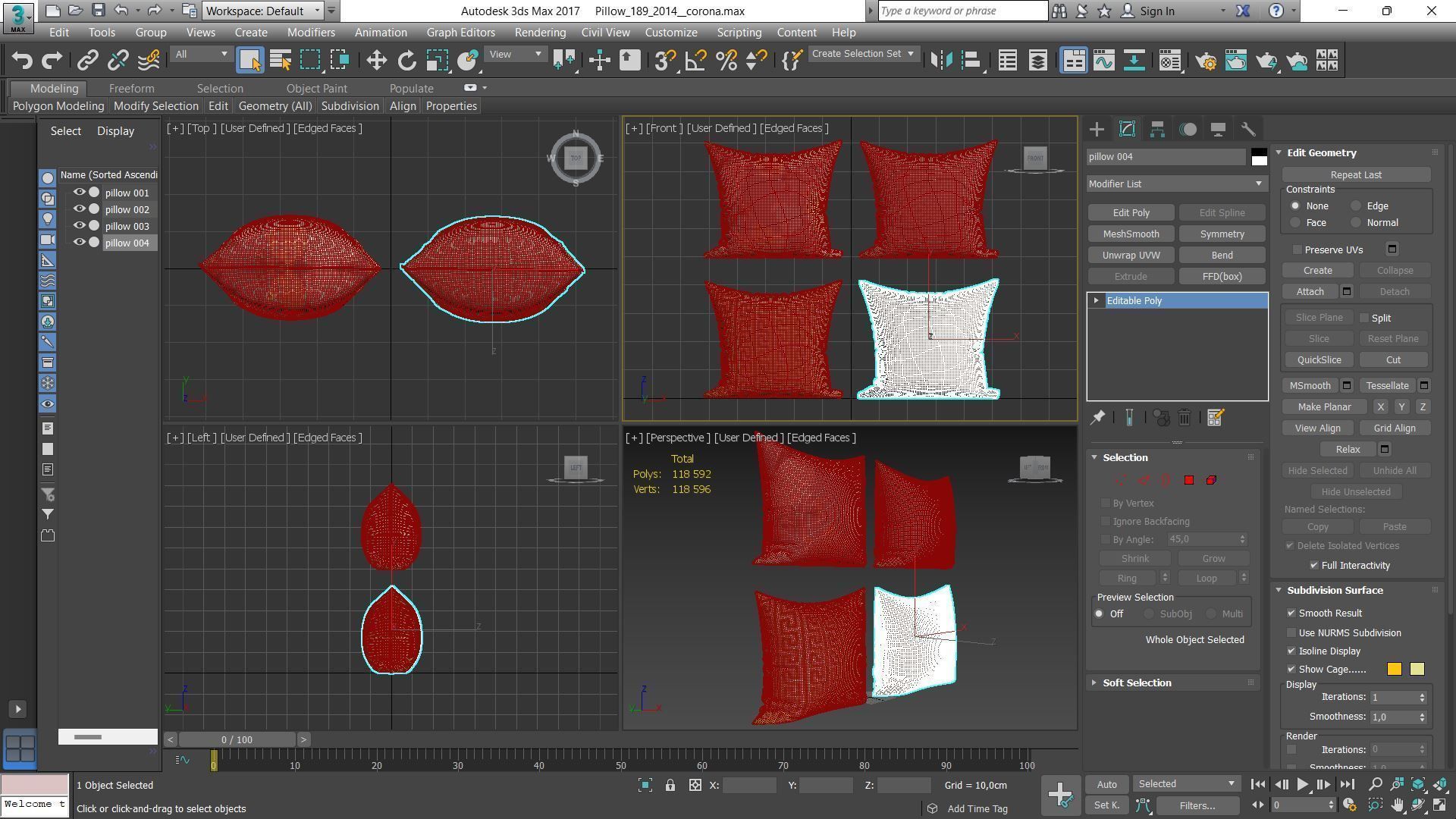This screenshot has width=1456, height=819.
Task: Click the Pin Stack icon
Action: tap(1097, 418)
